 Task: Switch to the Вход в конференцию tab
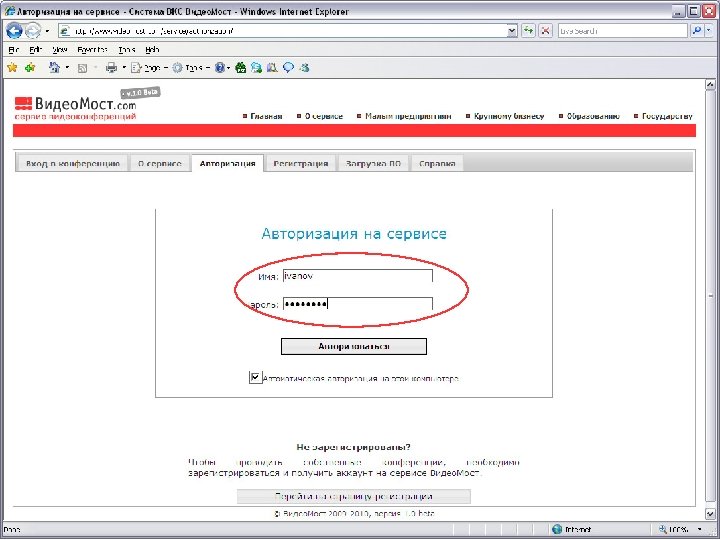[73, 163]
